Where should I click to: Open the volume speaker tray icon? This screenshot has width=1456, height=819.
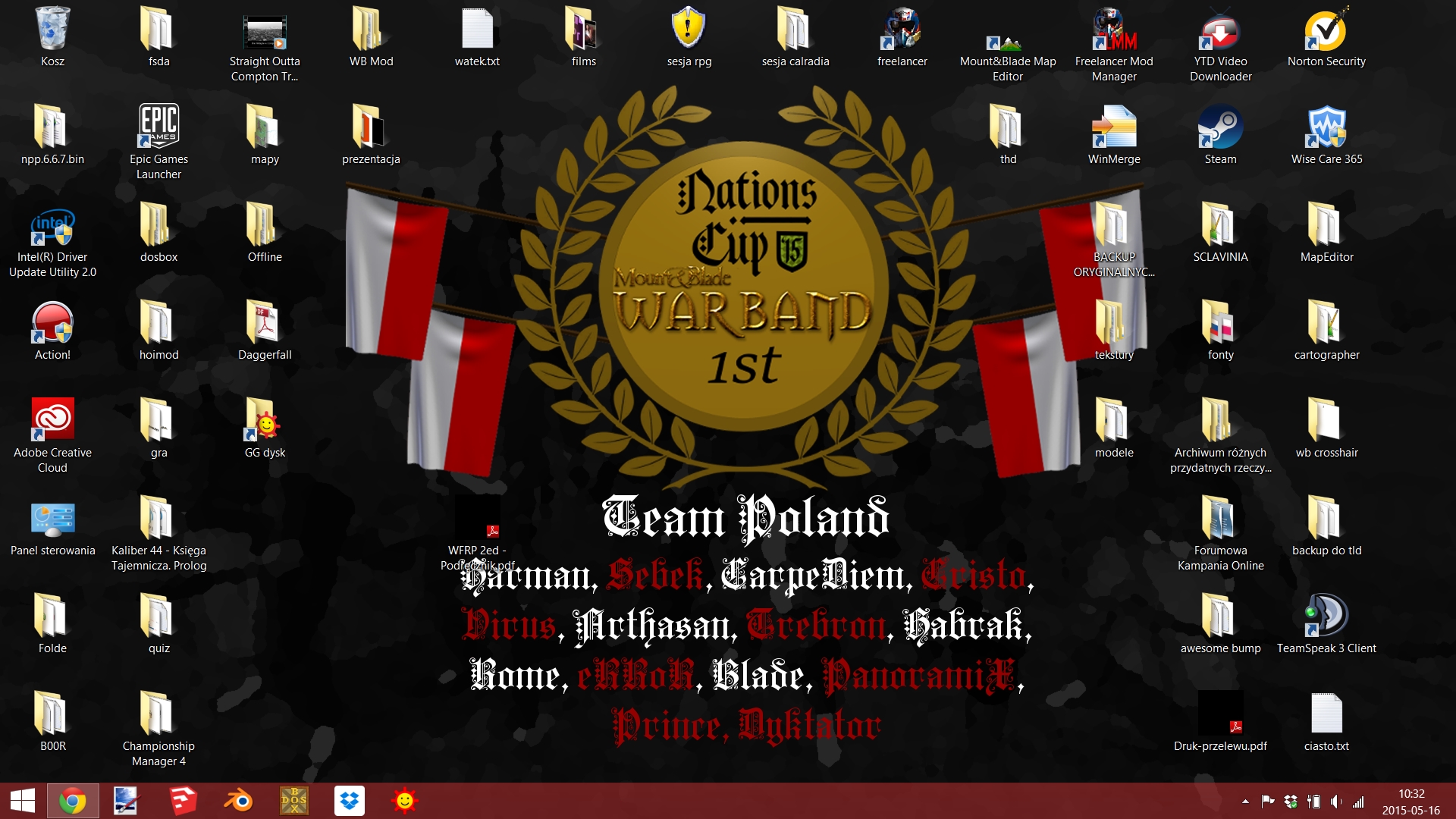pos(1336,802)
